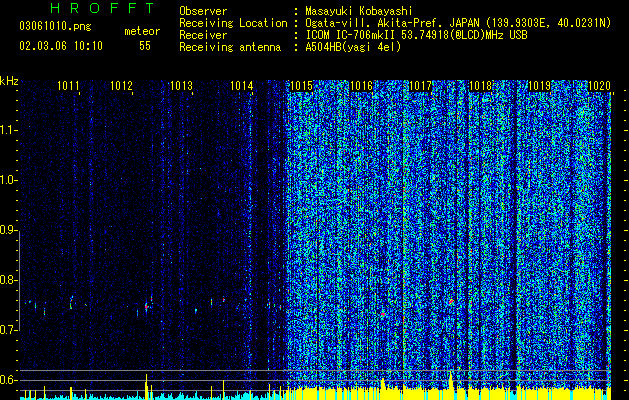
Task: Click the 0.8 kHz frequency axis label
Action: coord(9,280)
